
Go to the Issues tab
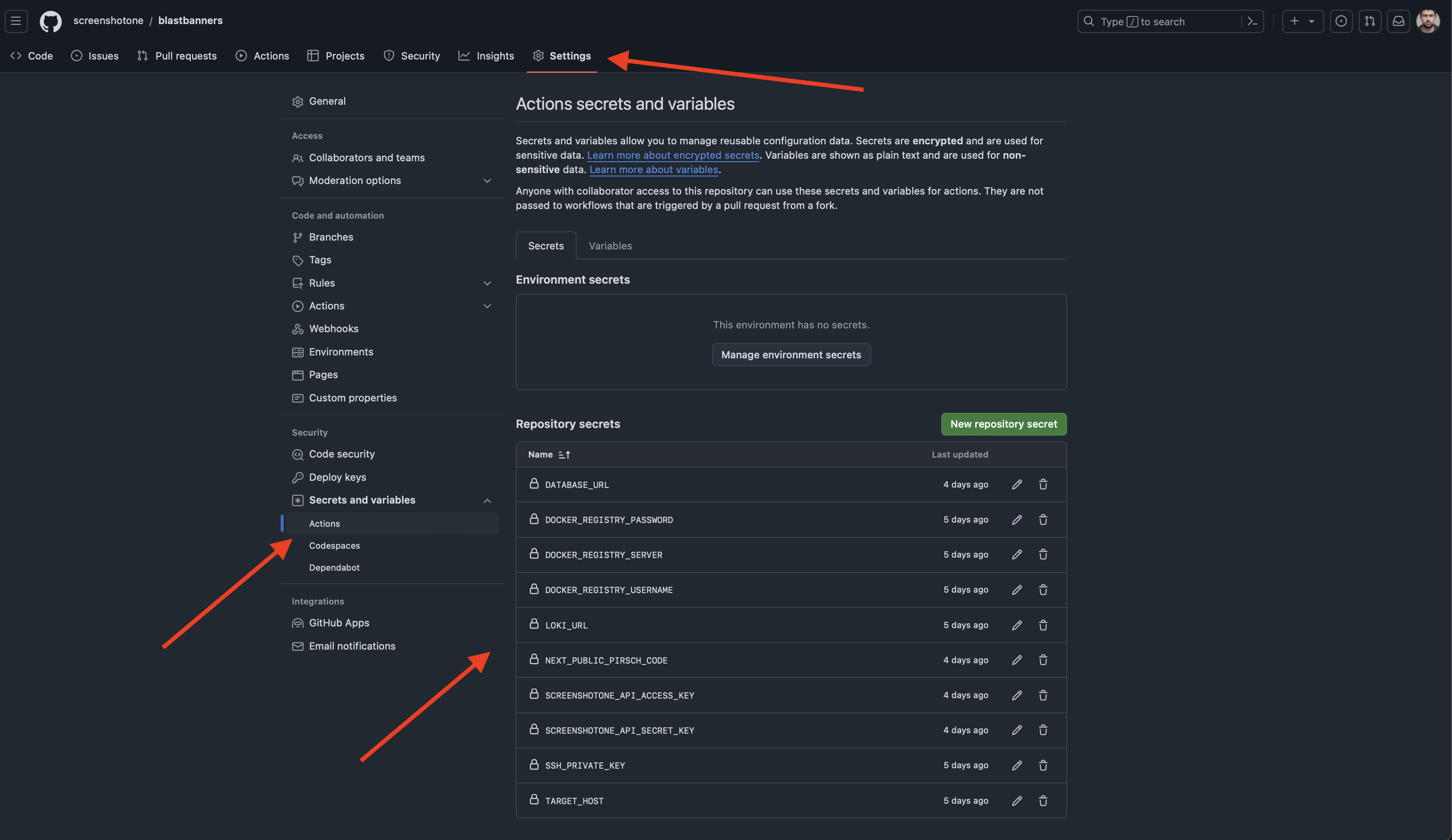[95, 56]
